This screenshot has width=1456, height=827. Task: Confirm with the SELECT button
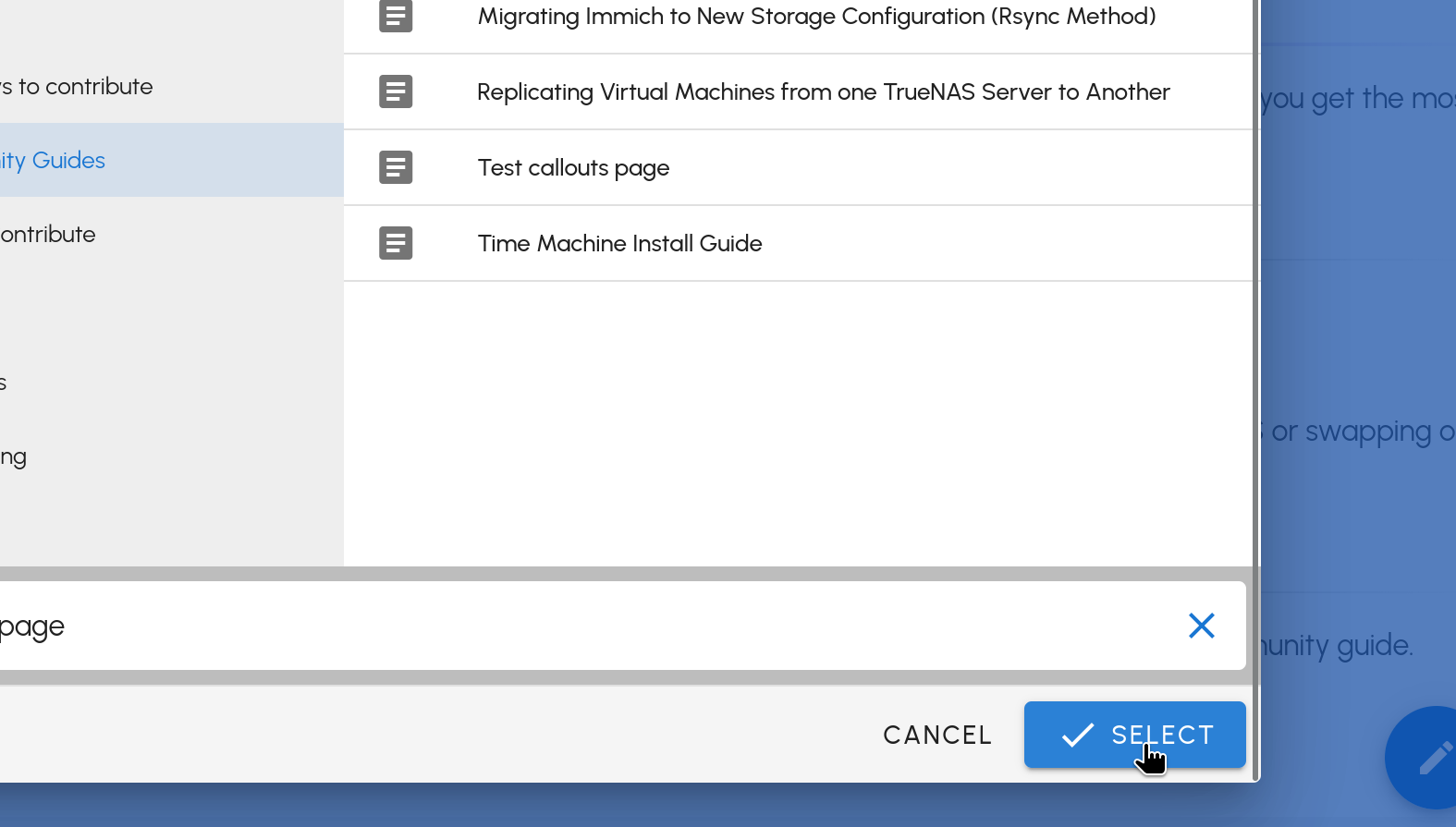point(1134,735)
